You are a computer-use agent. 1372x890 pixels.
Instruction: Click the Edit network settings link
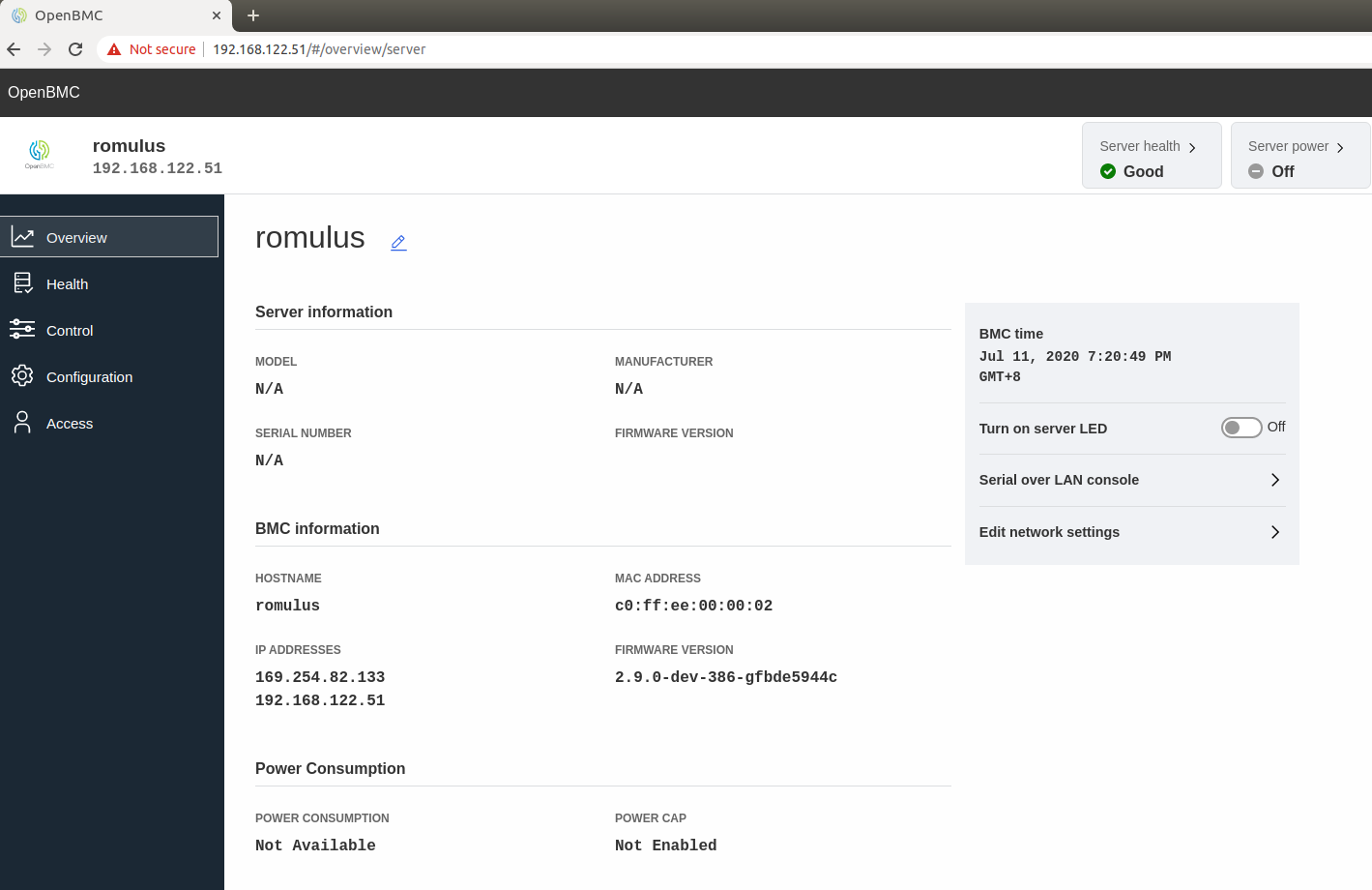1049,532
